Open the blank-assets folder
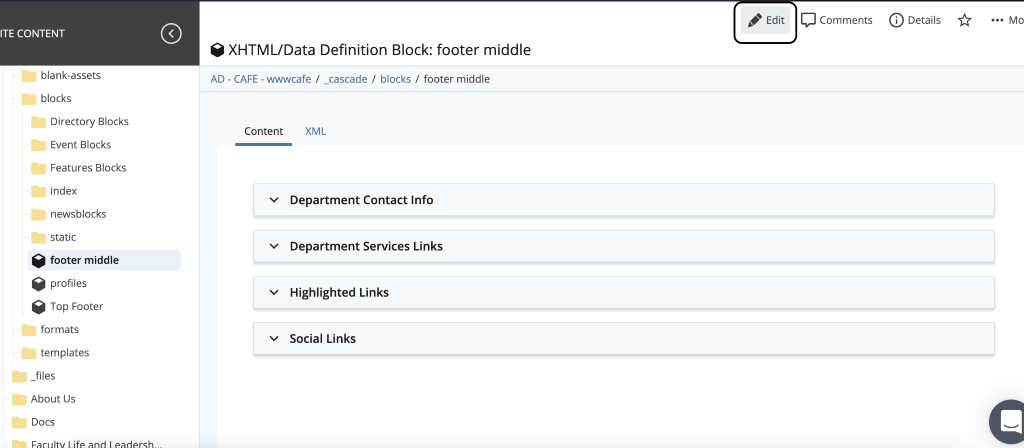The width and height of the screenshot is (1024, 448). tap(71, 75)
